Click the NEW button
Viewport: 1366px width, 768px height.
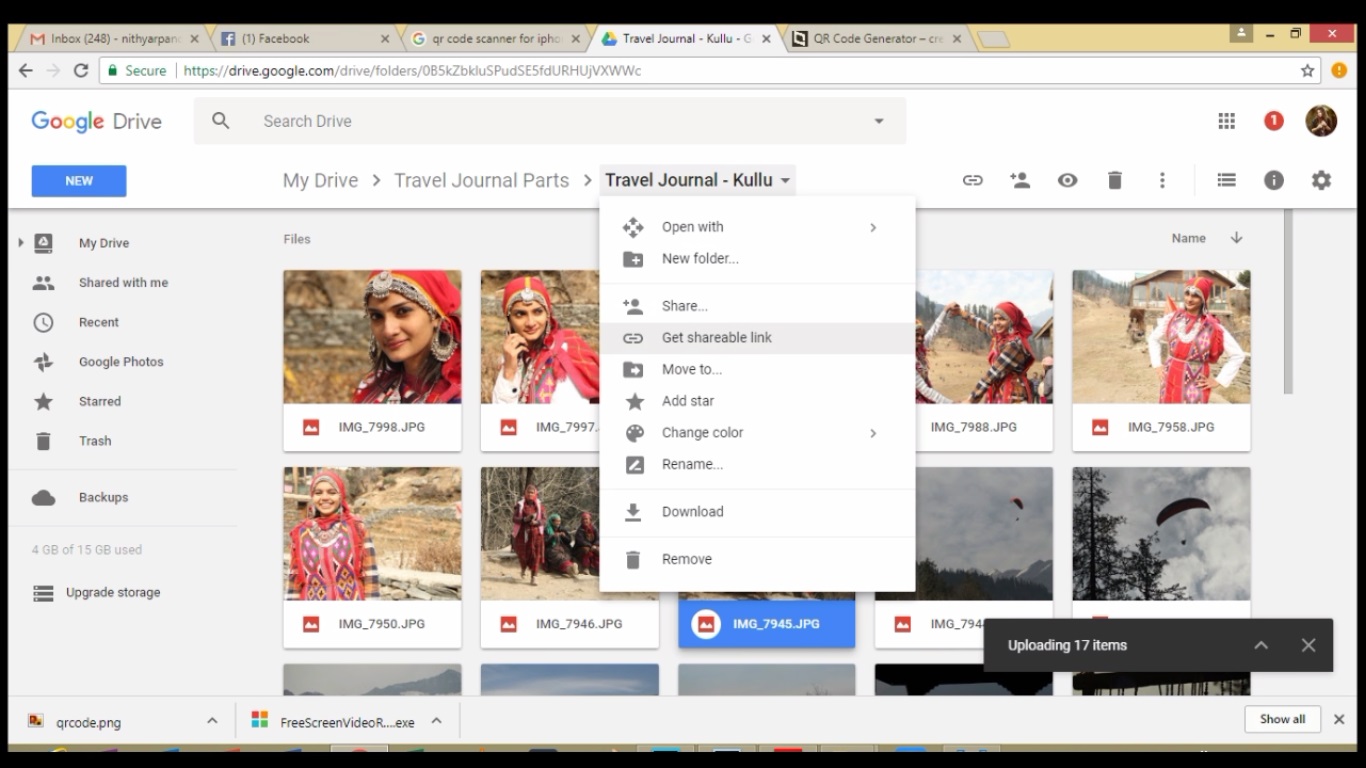pos(79,181)
